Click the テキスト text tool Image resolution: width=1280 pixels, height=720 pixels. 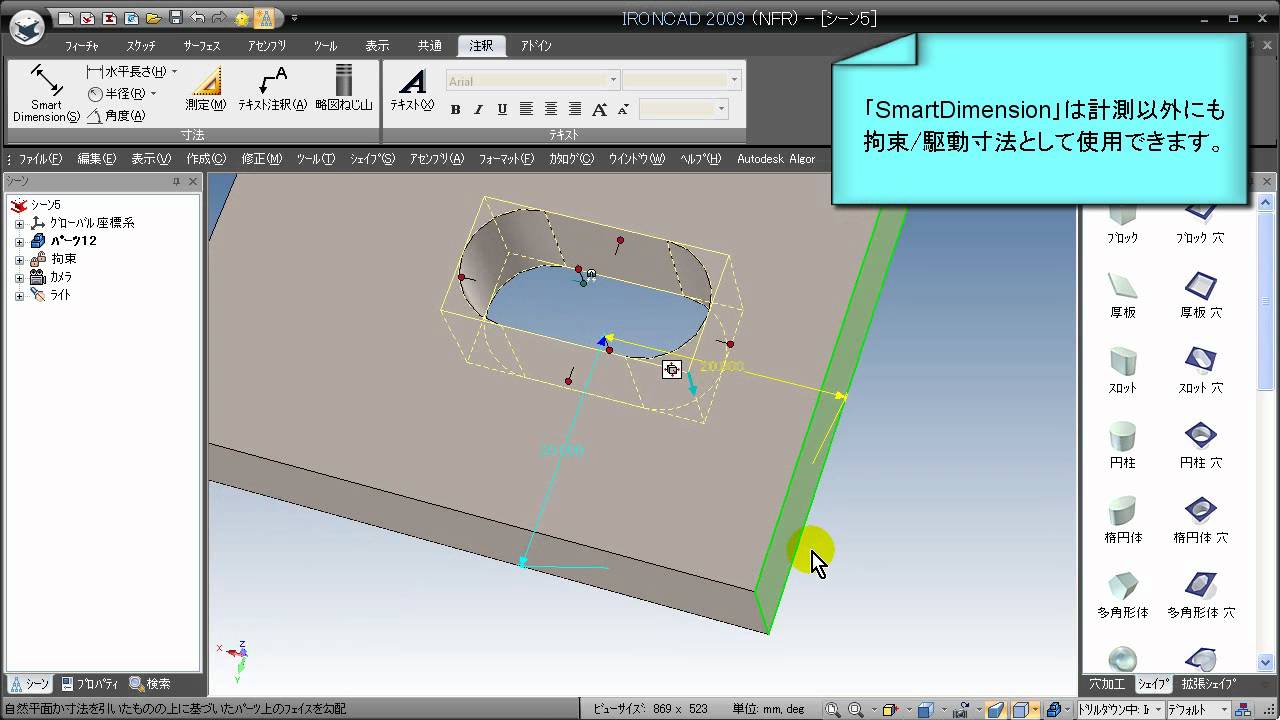(x=412, y=88)
